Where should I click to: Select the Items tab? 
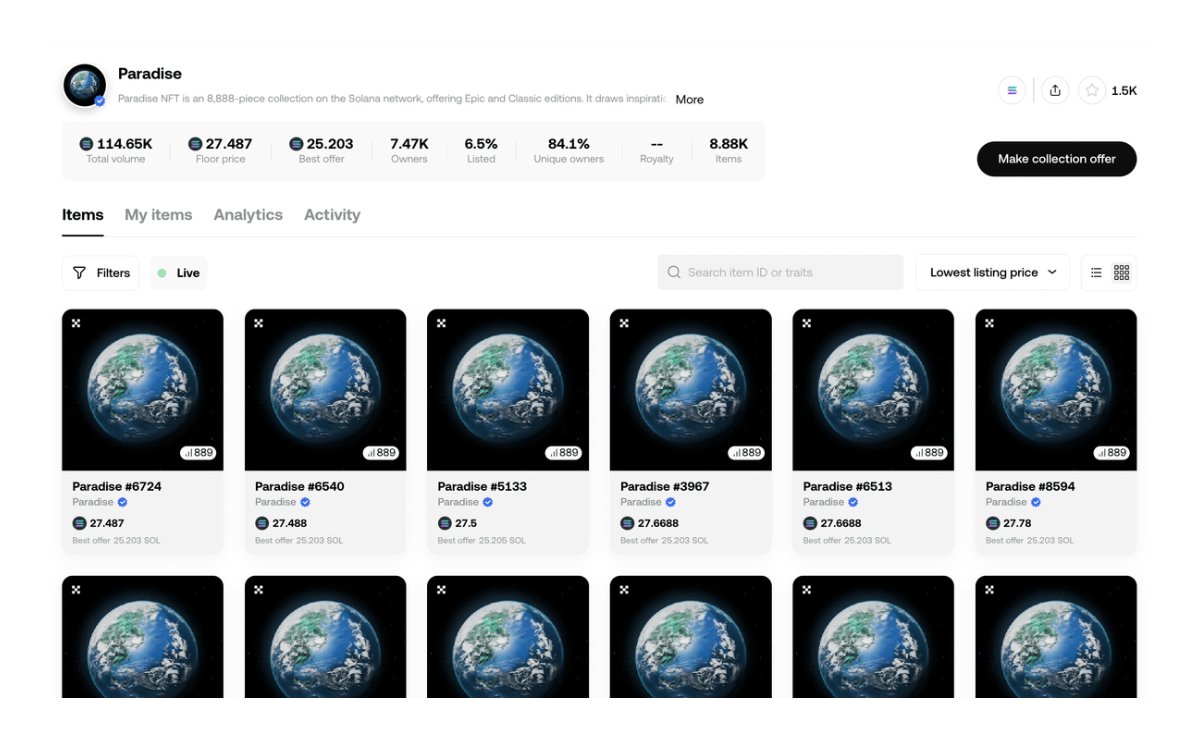[83, 215]
